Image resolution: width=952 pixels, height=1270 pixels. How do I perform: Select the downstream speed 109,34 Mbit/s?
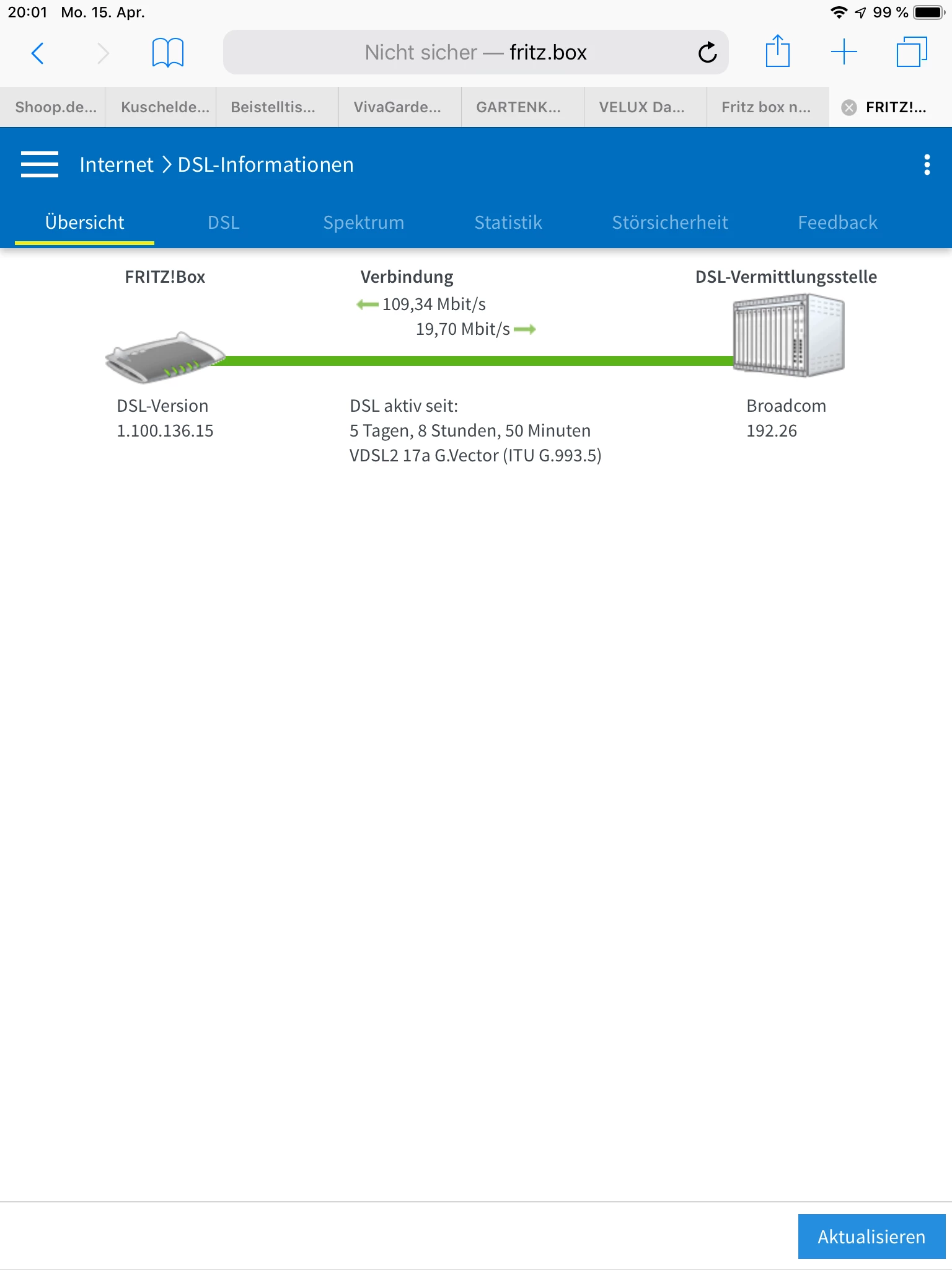point(434,304)
